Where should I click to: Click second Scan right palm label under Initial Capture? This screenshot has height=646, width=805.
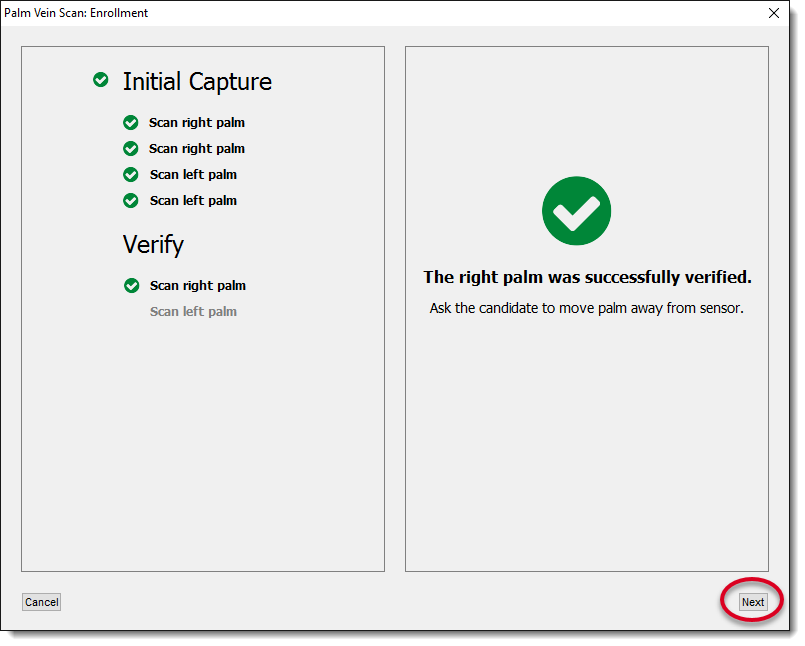[x=197, y=149]
